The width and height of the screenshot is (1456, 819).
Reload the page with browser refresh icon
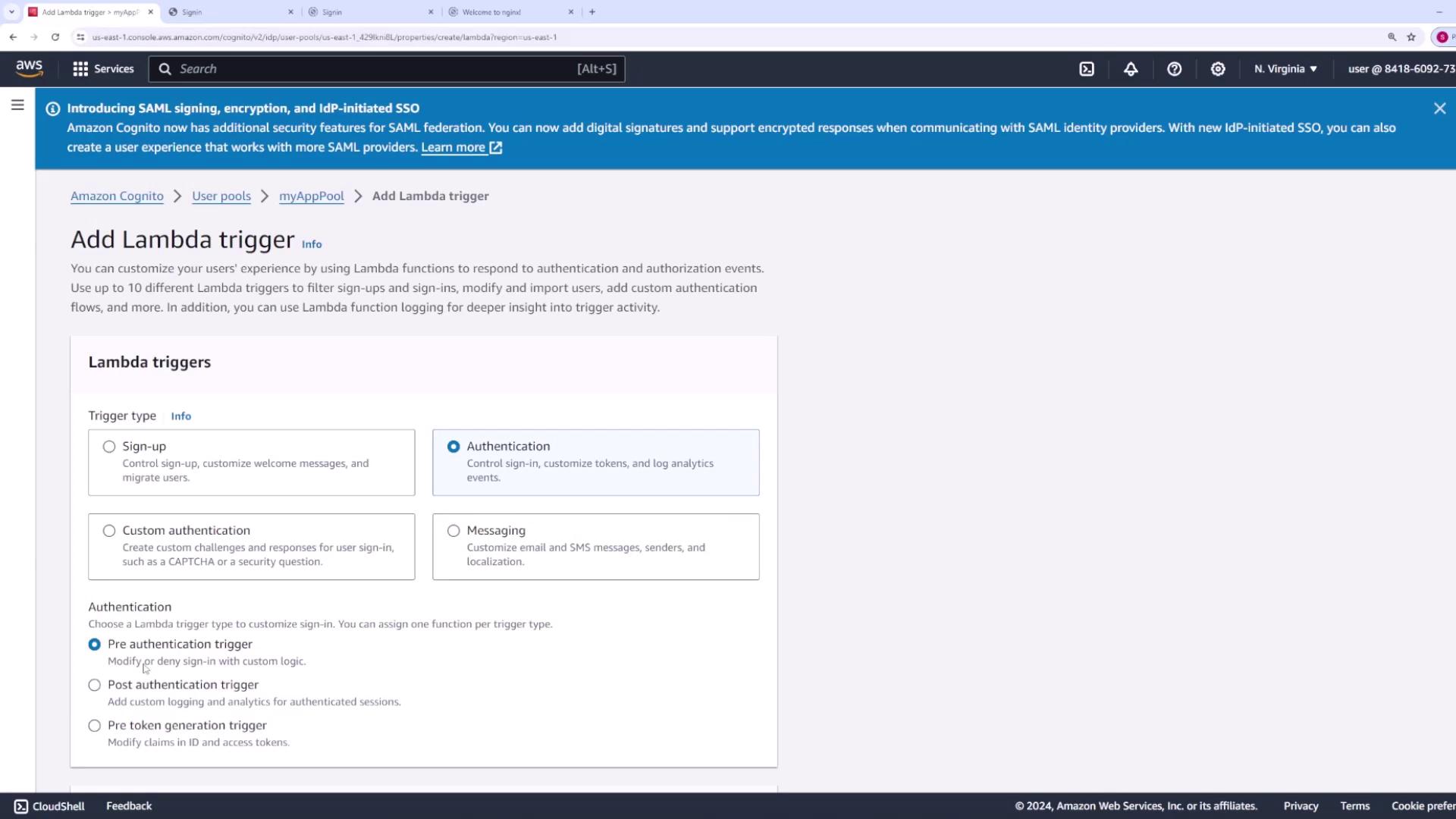click(x=55, y=36)
